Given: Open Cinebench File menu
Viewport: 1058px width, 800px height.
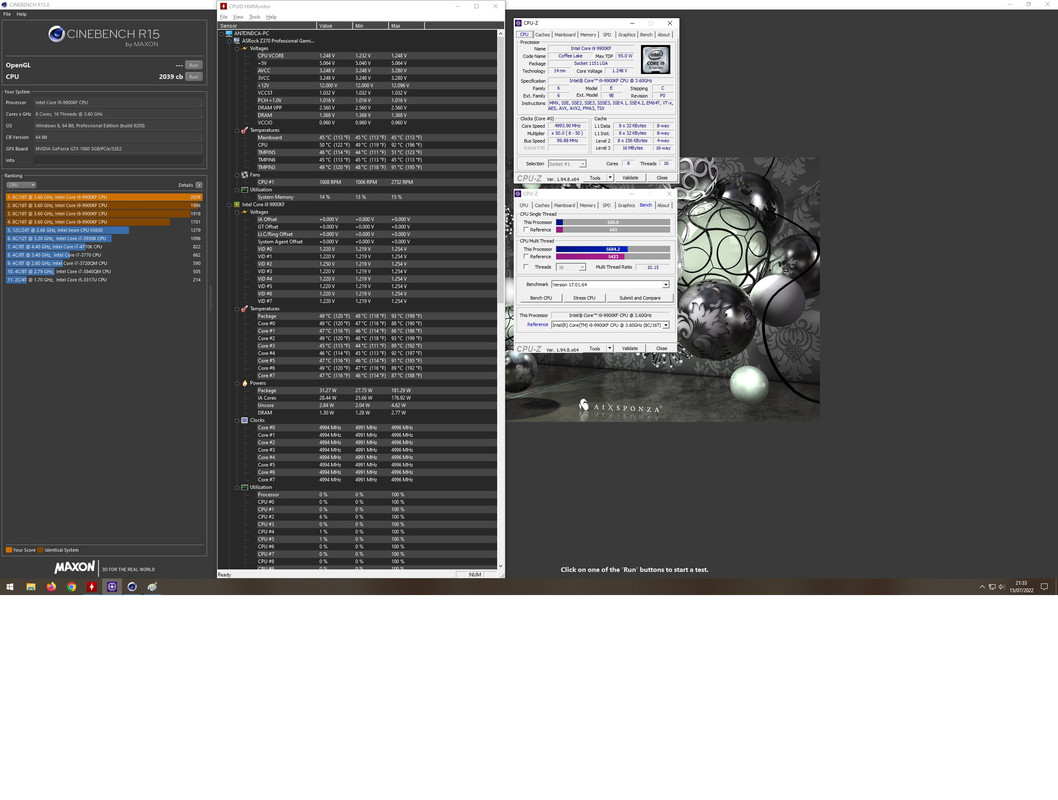Looking at the screenshot, I should pyautogui.click(x=7, y=13).
